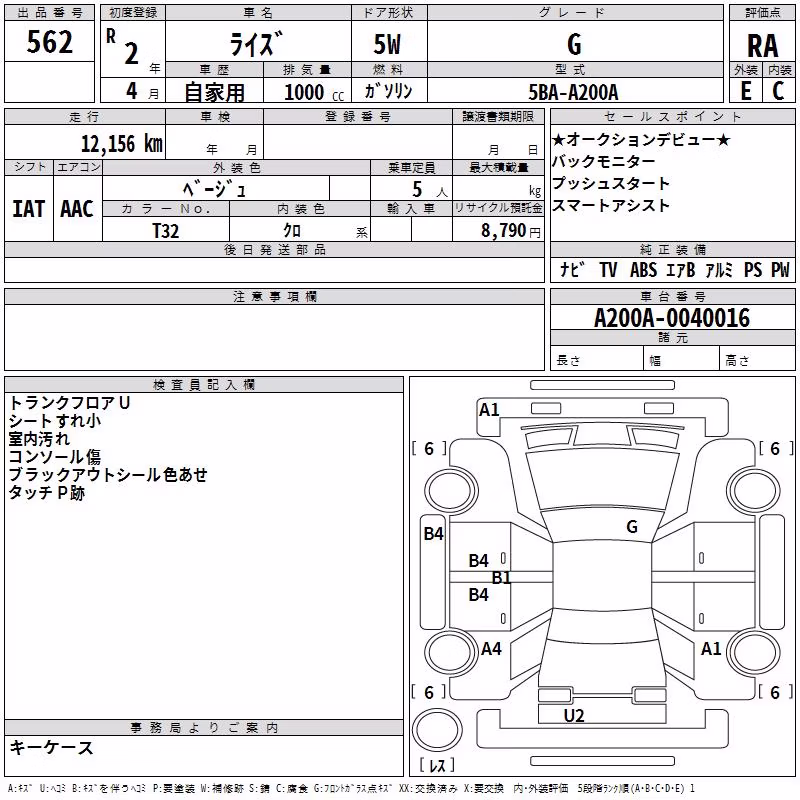Click mileage 12,156 km
800x800 pixels.
pyautogui.click(x=122, y=143)
